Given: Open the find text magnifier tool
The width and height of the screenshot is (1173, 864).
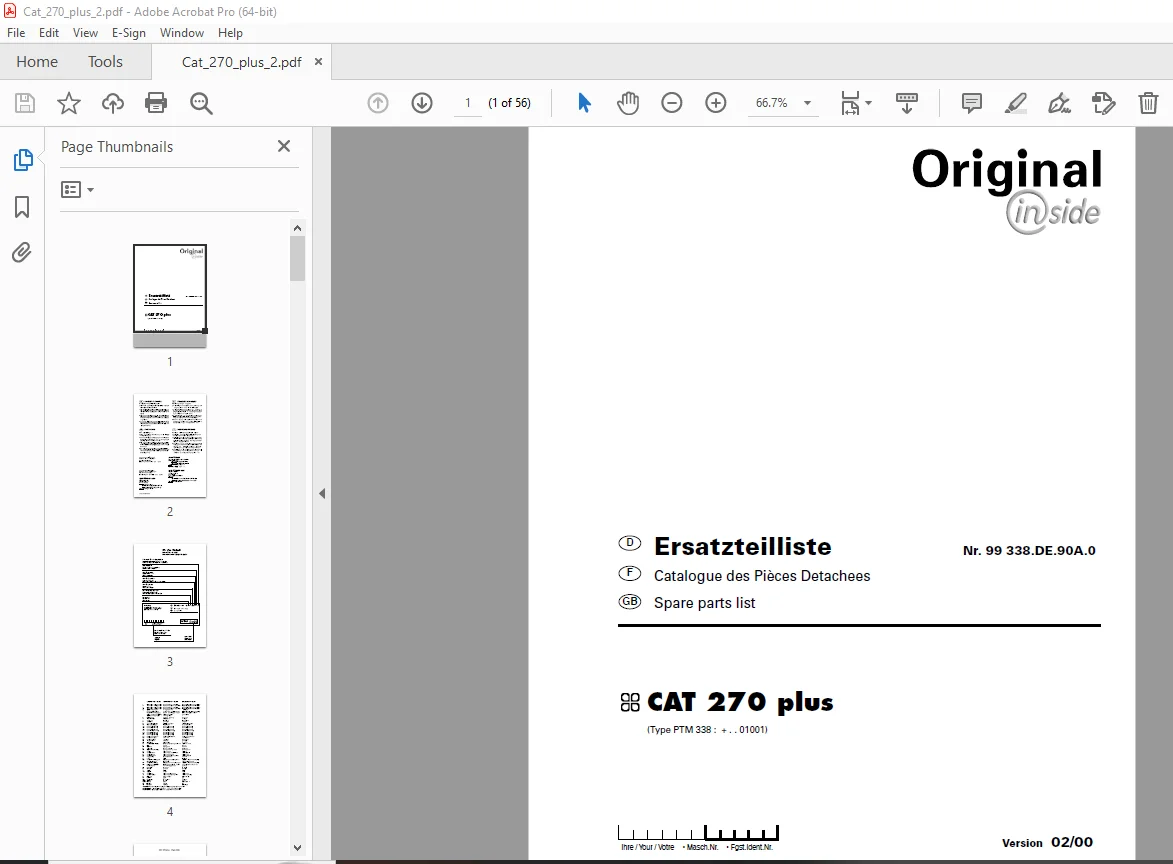Looking at the screenshot, I should tap(200, 103).
